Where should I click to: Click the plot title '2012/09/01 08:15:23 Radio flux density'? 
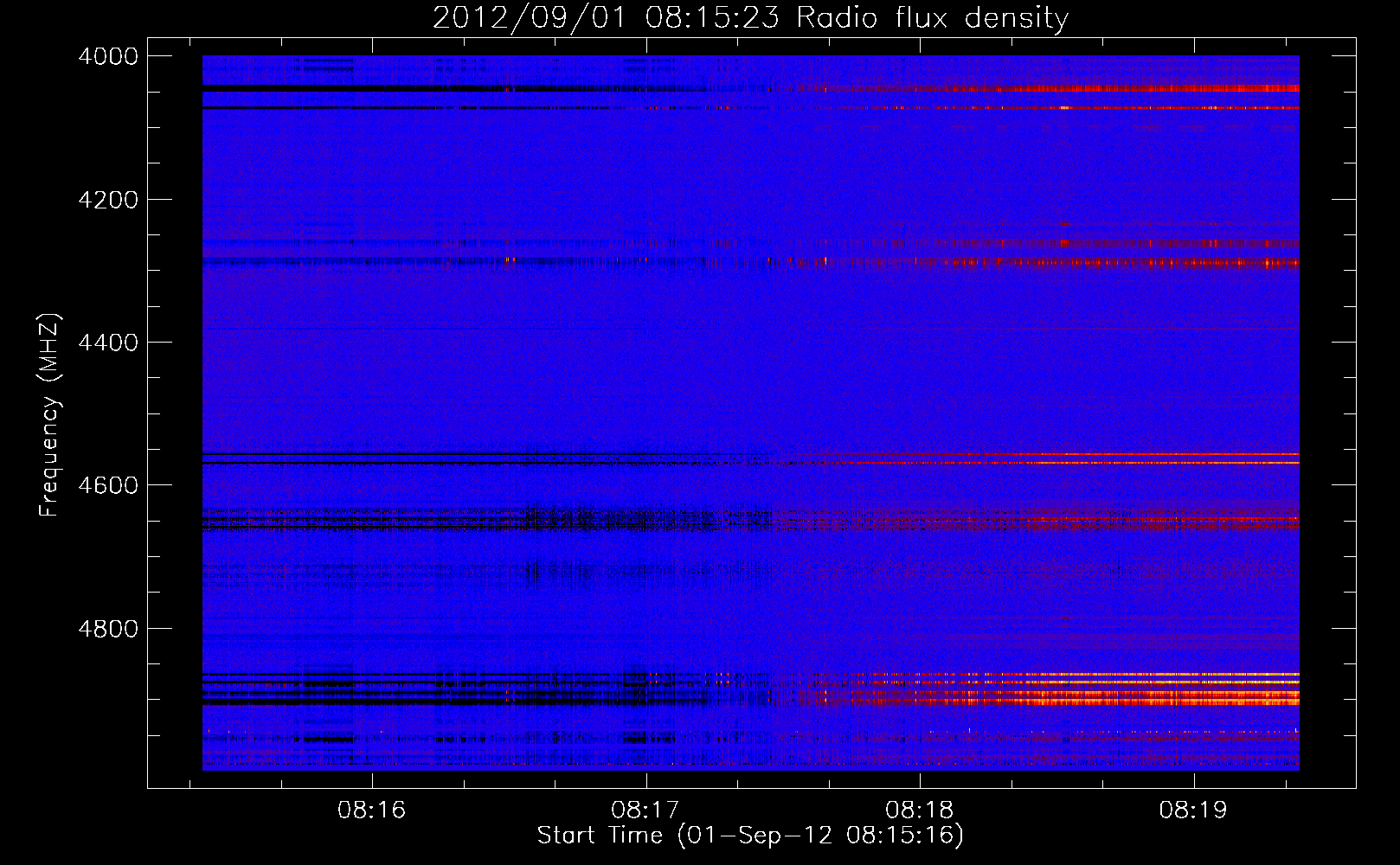[x=750, y=18]
